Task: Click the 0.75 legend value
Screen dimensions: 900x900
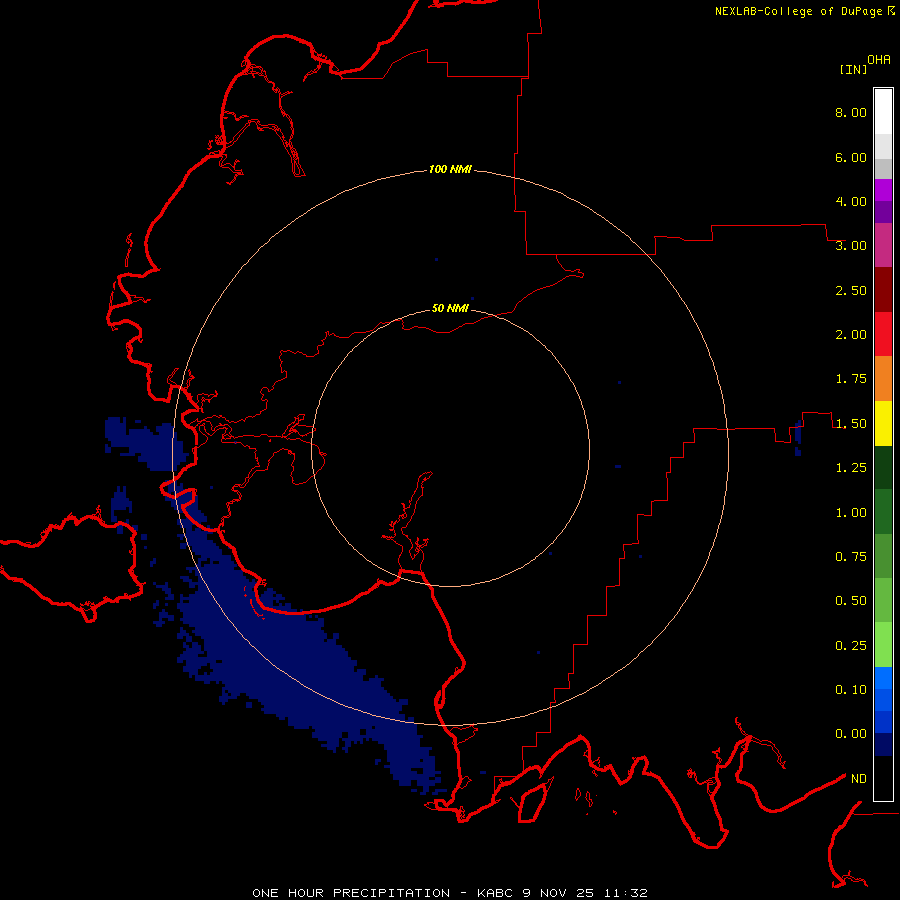Action: point(851,557)
